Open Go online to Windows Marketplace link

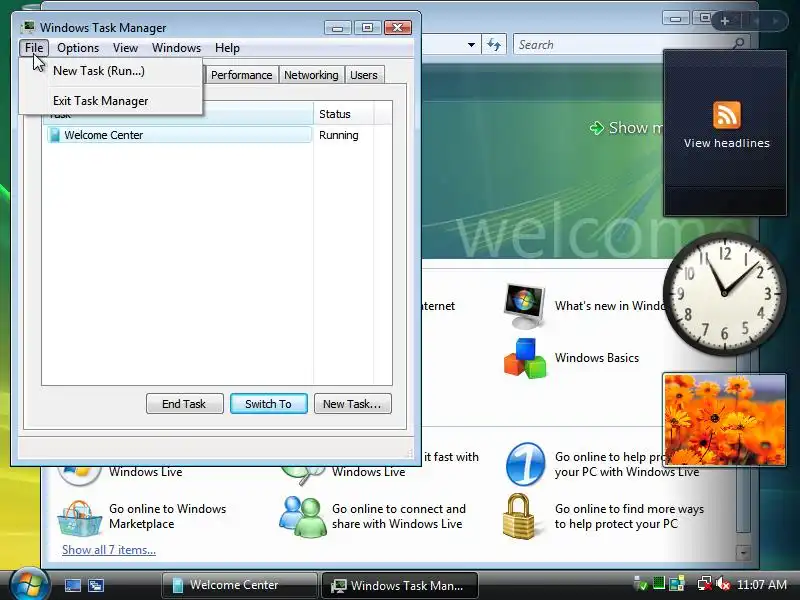pos(167,516)
